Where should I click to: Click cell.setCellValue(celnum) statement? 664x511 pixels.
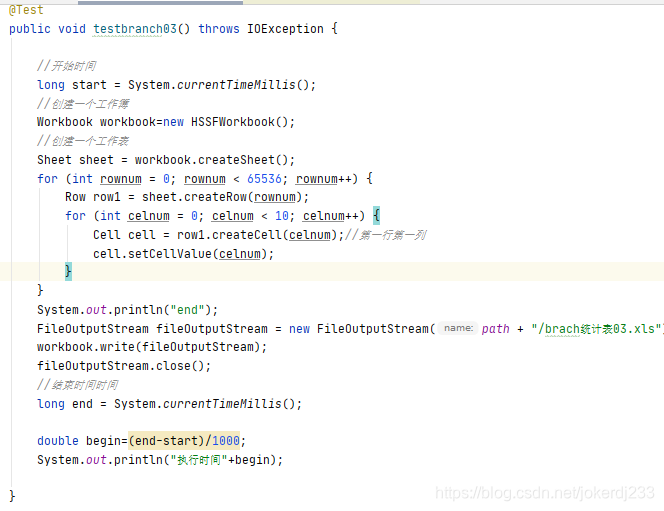tap(183, 254)
